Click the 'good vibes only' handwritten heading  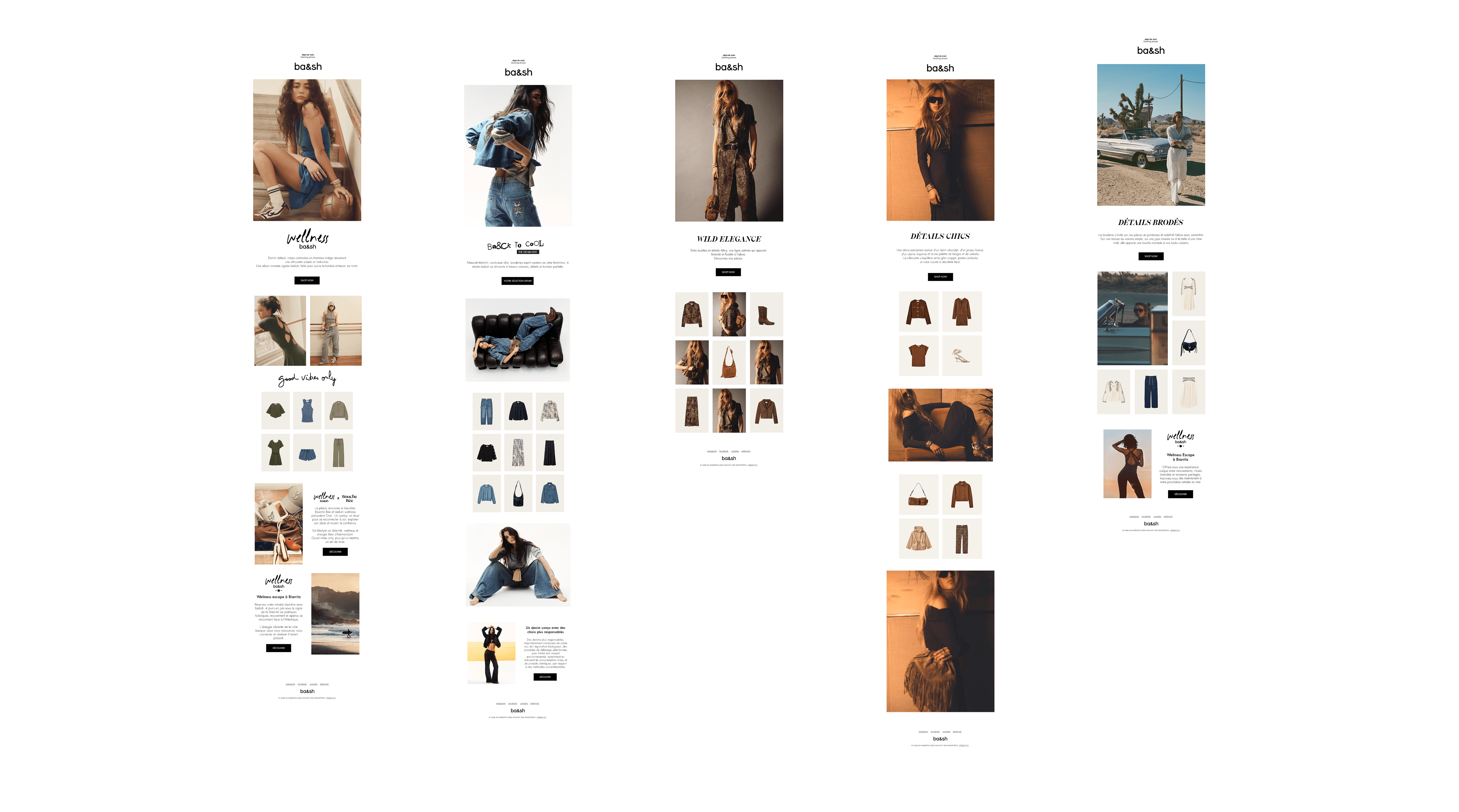(307, 379)
